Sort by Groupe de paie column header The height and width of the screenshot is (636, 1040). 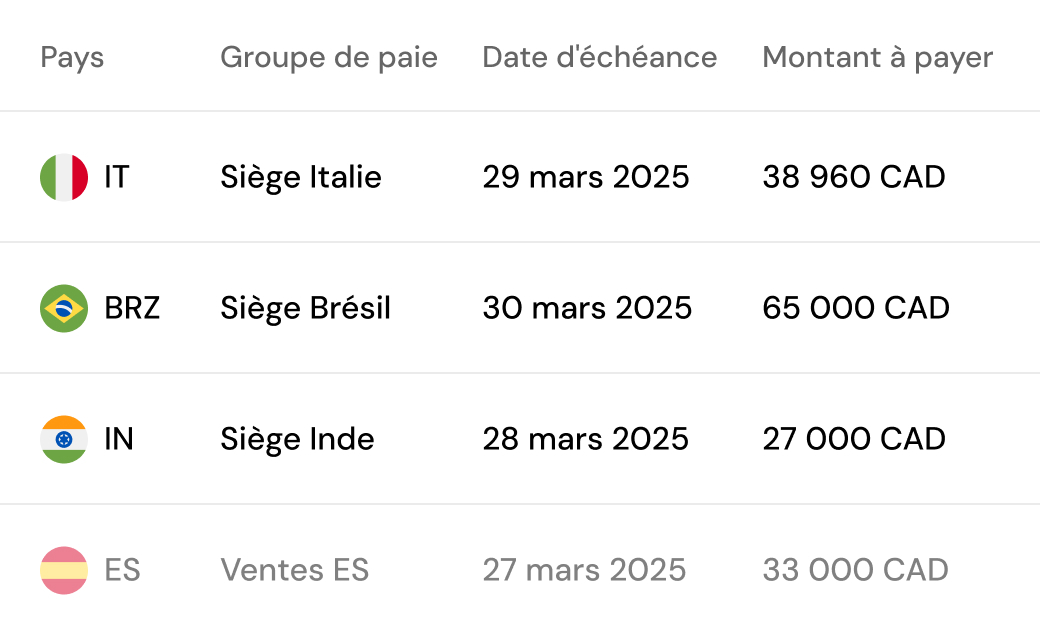(x=329, y=58)
